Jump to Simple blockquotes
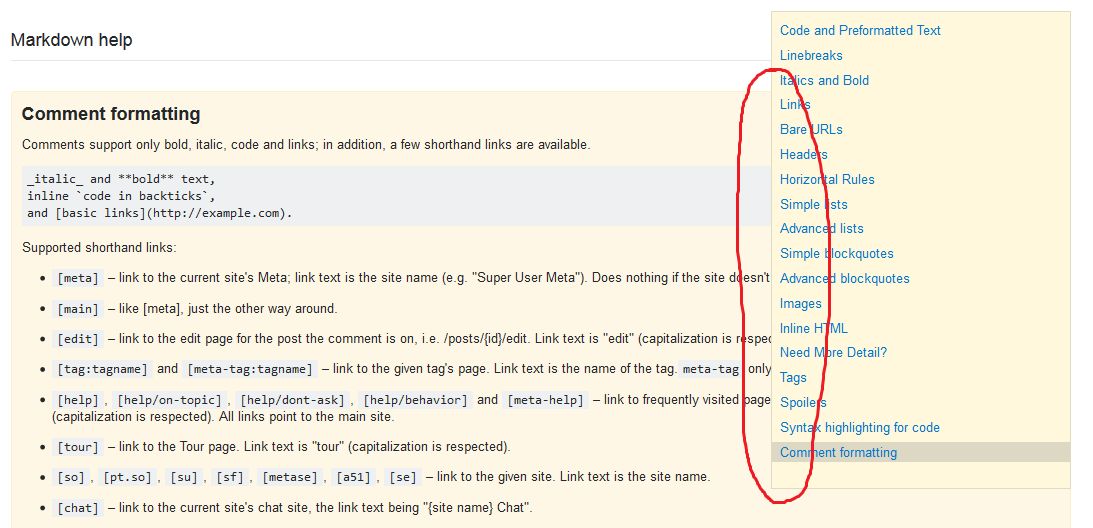The width and height of the screenshot is (1093, 528). click(836, 254)
